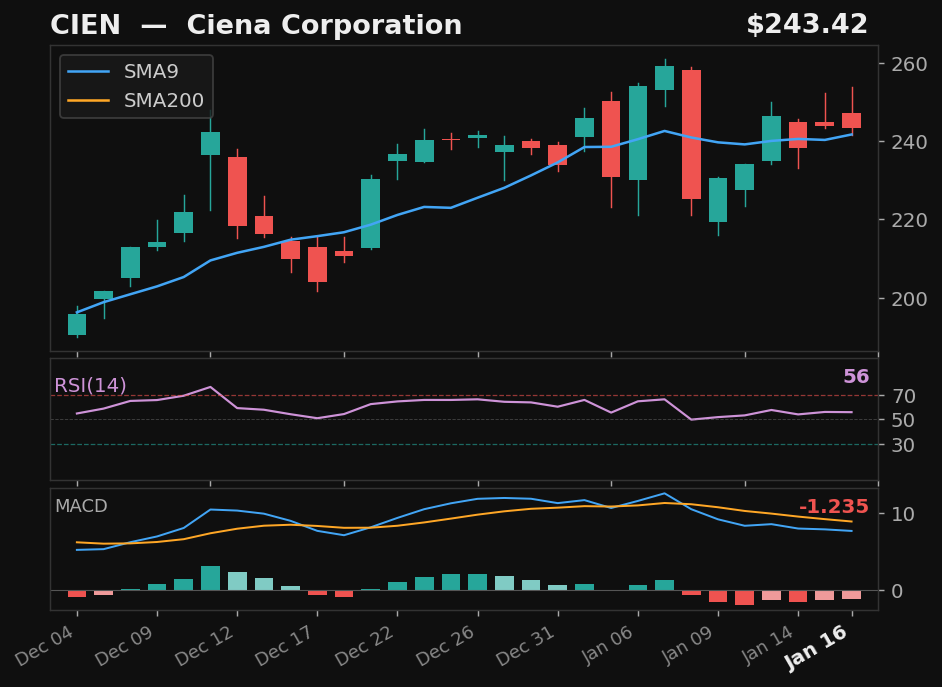Click the RSI value 56
Image resolution: width=942 pixels, height=687 pixels.
856,377
